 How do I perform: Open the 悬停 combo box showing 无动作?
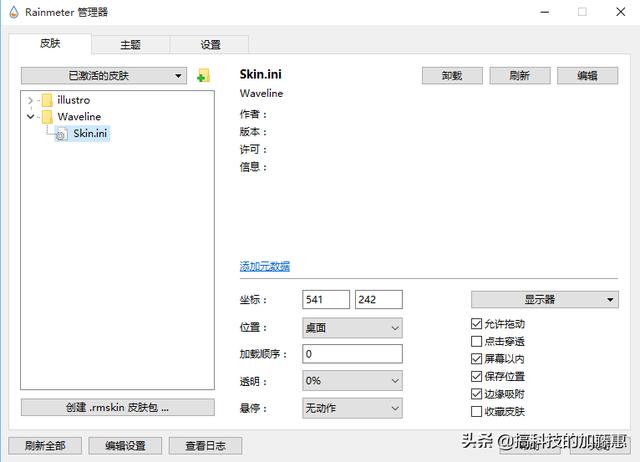click(x=352, y=408)
